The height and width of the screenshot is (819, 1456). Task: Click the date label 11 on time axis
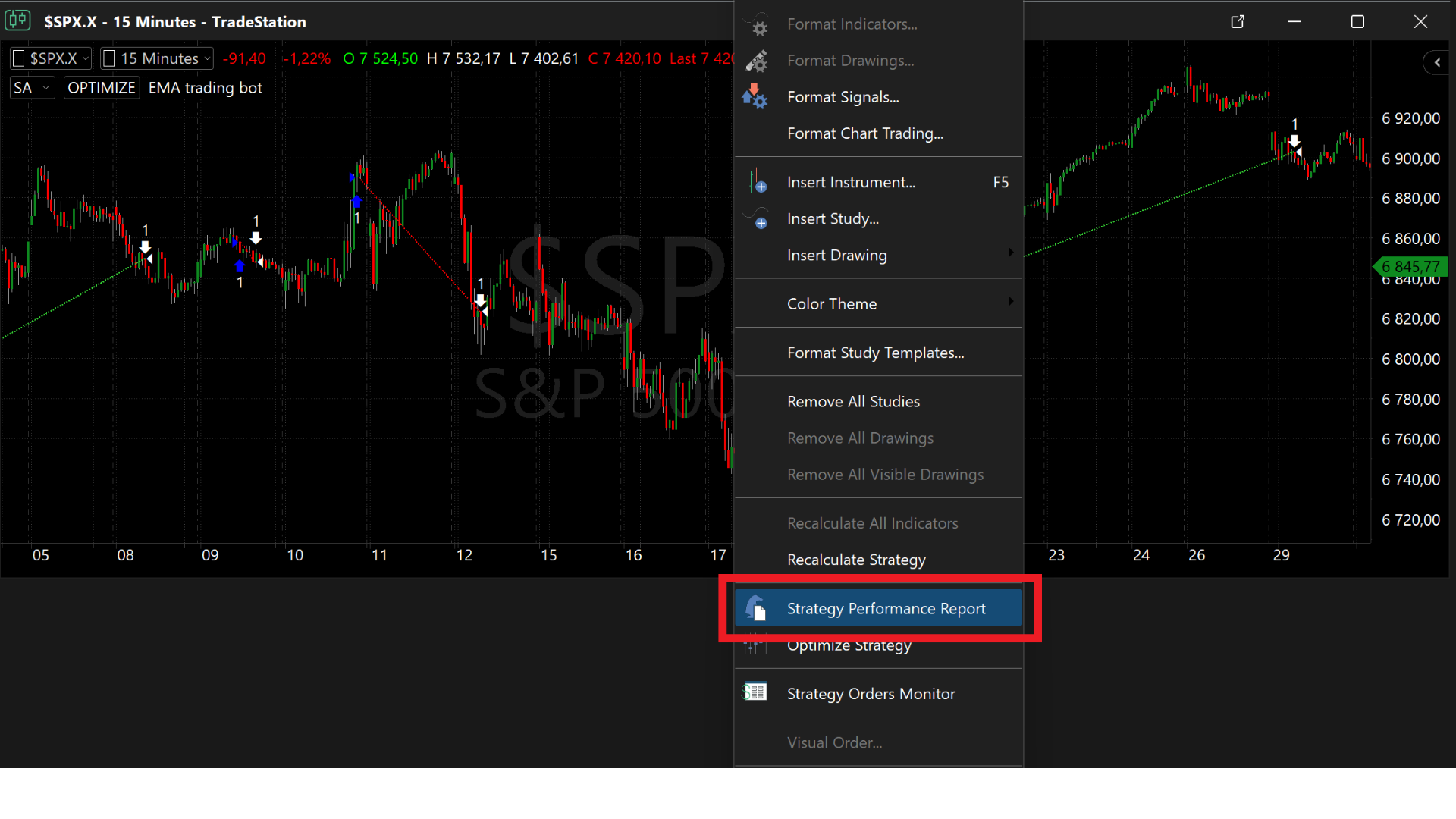tap(379, 555)
